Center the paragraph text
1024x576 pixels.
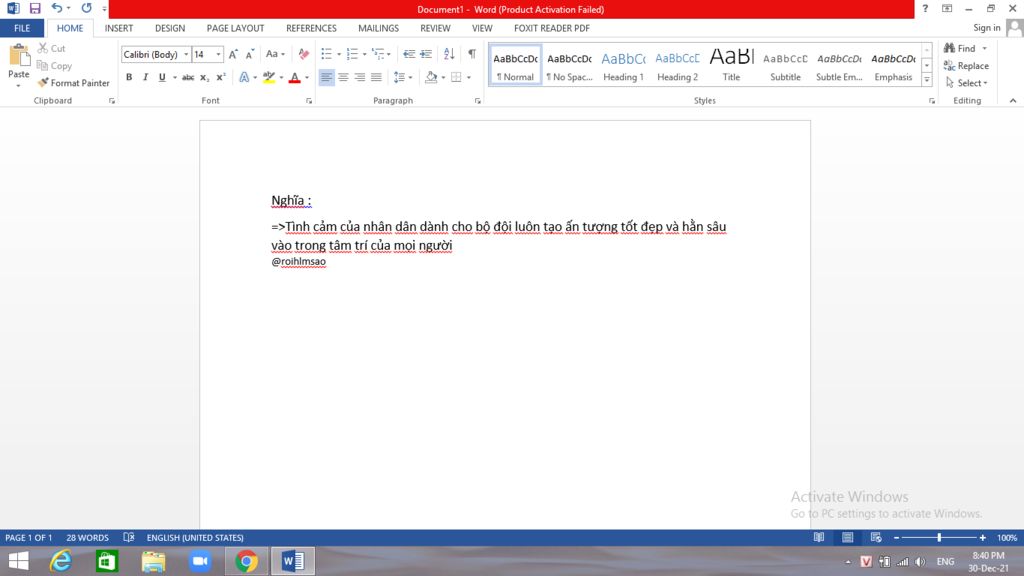coord(343,77)
